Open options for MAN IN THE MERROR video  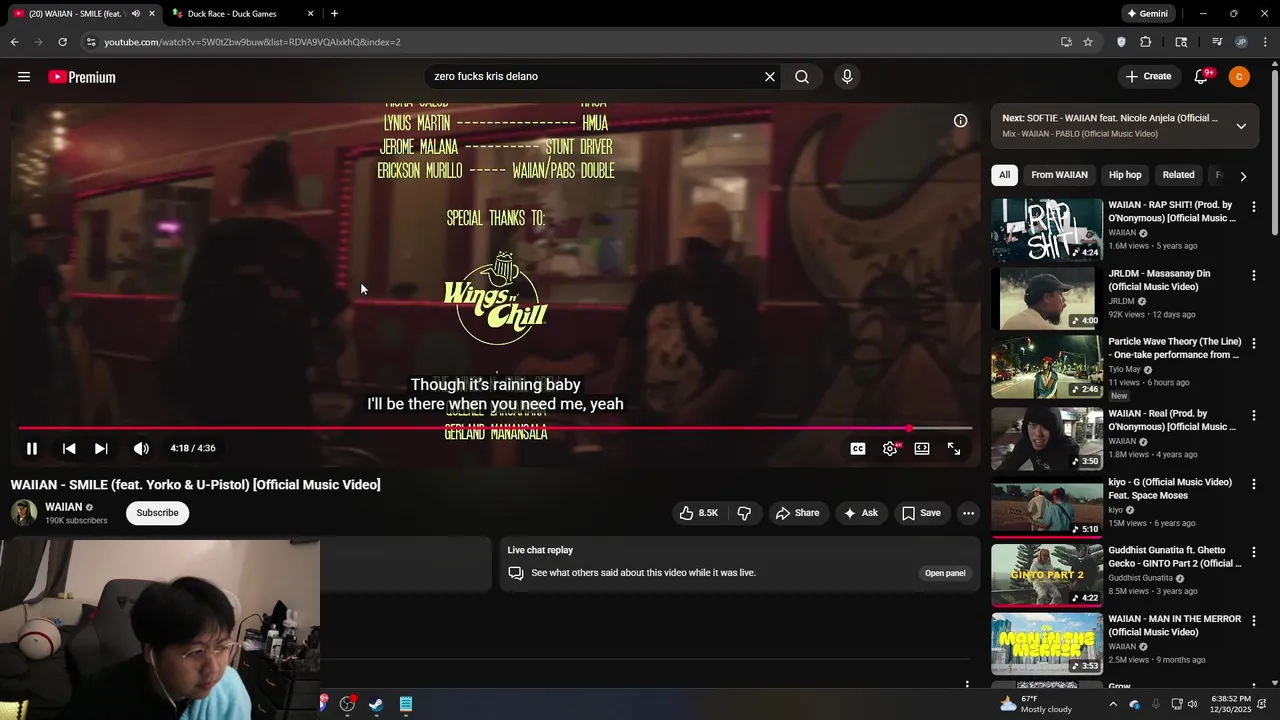tap(1254, 620)
